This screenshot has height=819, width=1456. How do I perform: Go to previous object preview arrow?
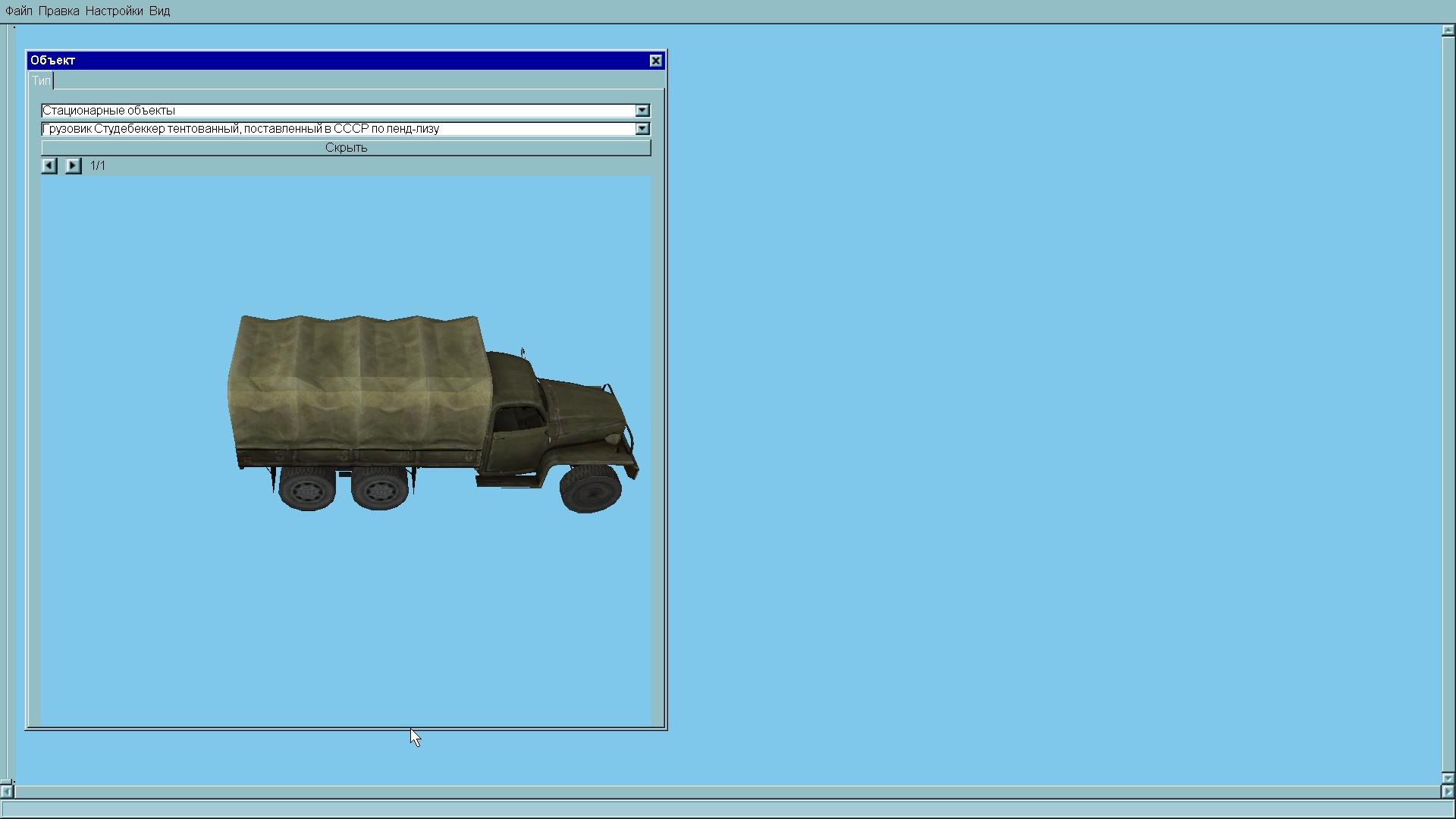click(x=49, y=165)
